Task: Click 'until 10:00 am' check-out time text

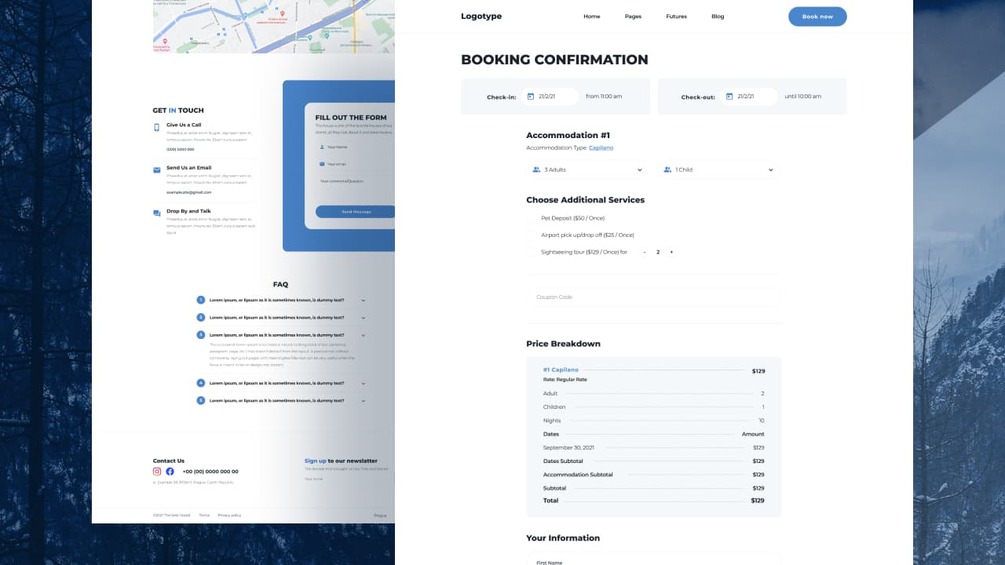Action: (802, 97)
